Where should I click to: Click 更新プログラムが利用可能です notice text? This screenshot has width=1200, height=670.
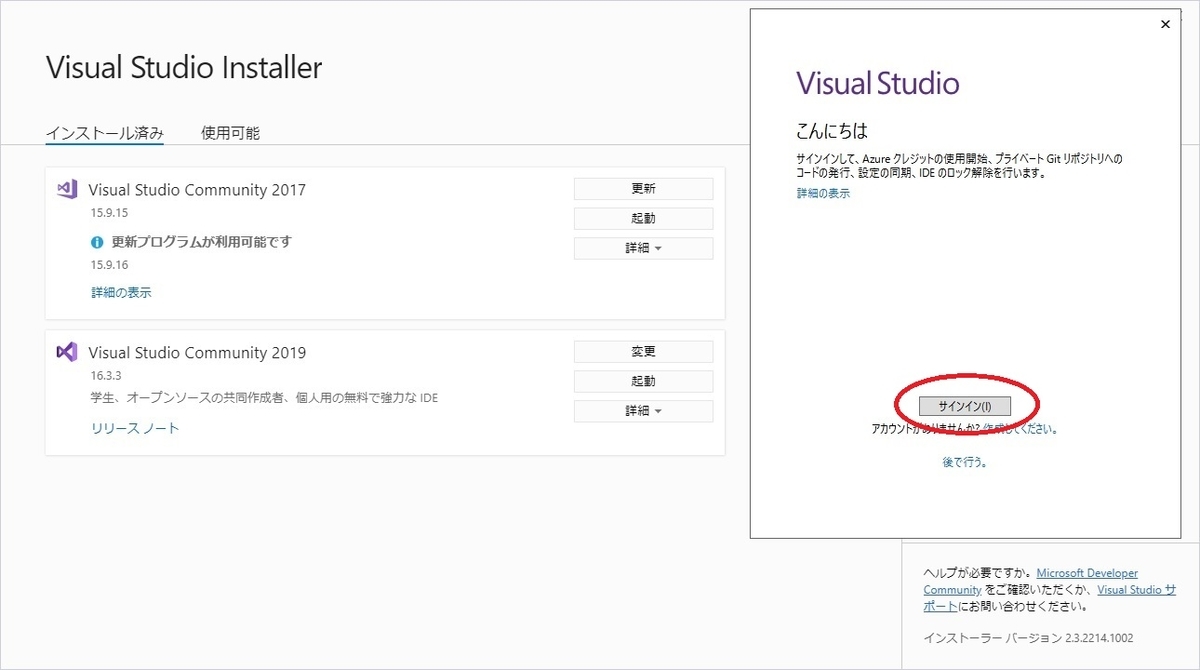point(202,242)
